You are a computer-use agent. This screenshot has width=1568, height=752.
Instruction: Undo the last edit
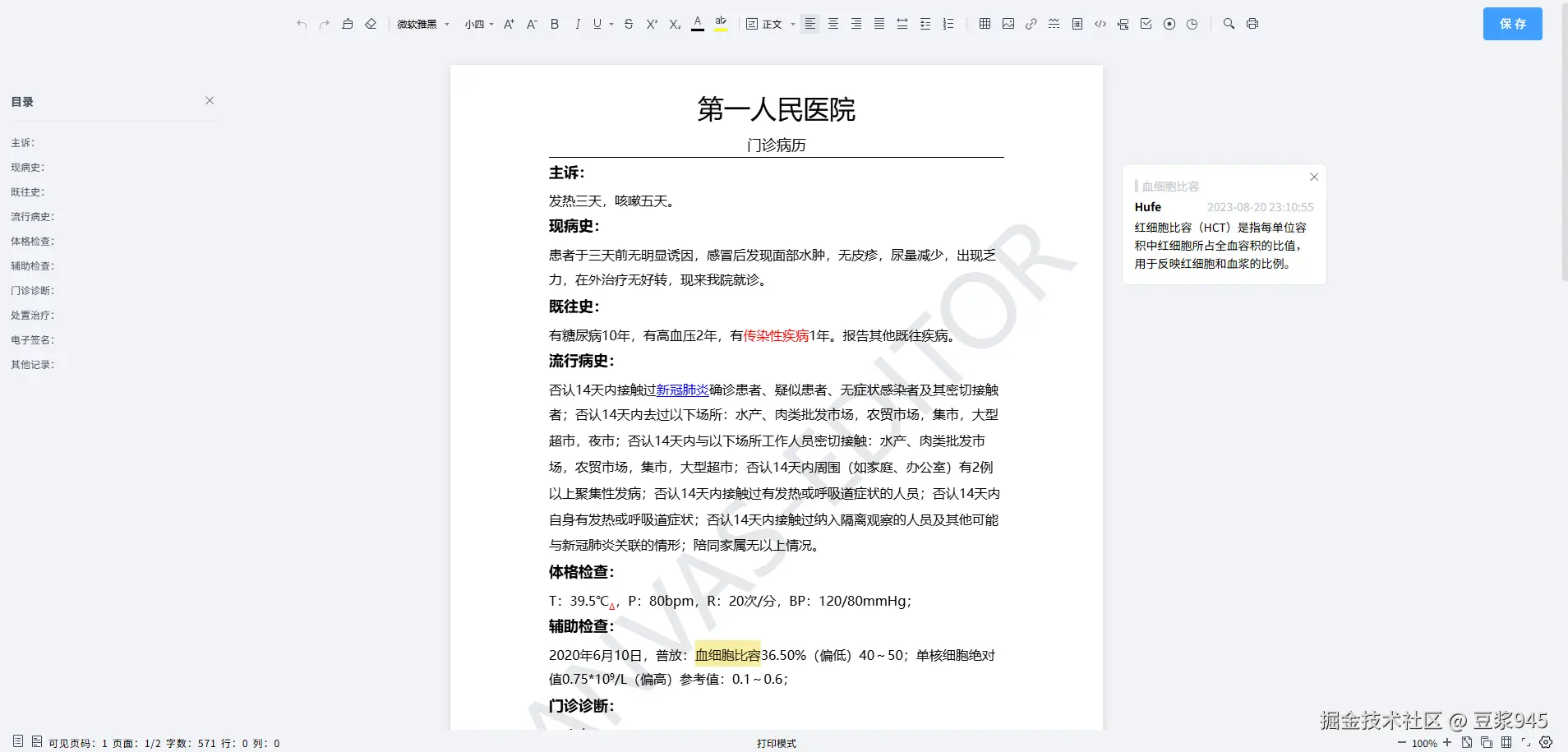point(302,25)
